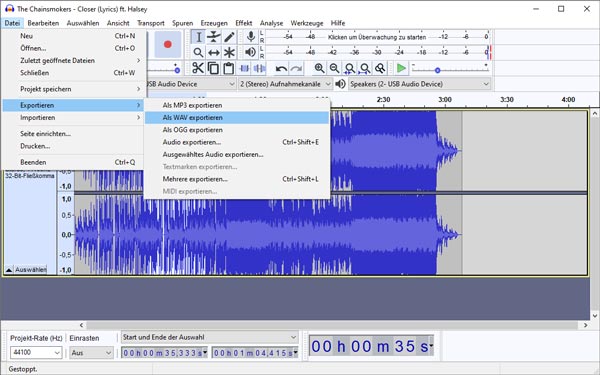Open the 2 (Stereo) Aufnahmekanäle dropdown
The height and width of the screenshot is (375, 600).
[x=285, y=84]
